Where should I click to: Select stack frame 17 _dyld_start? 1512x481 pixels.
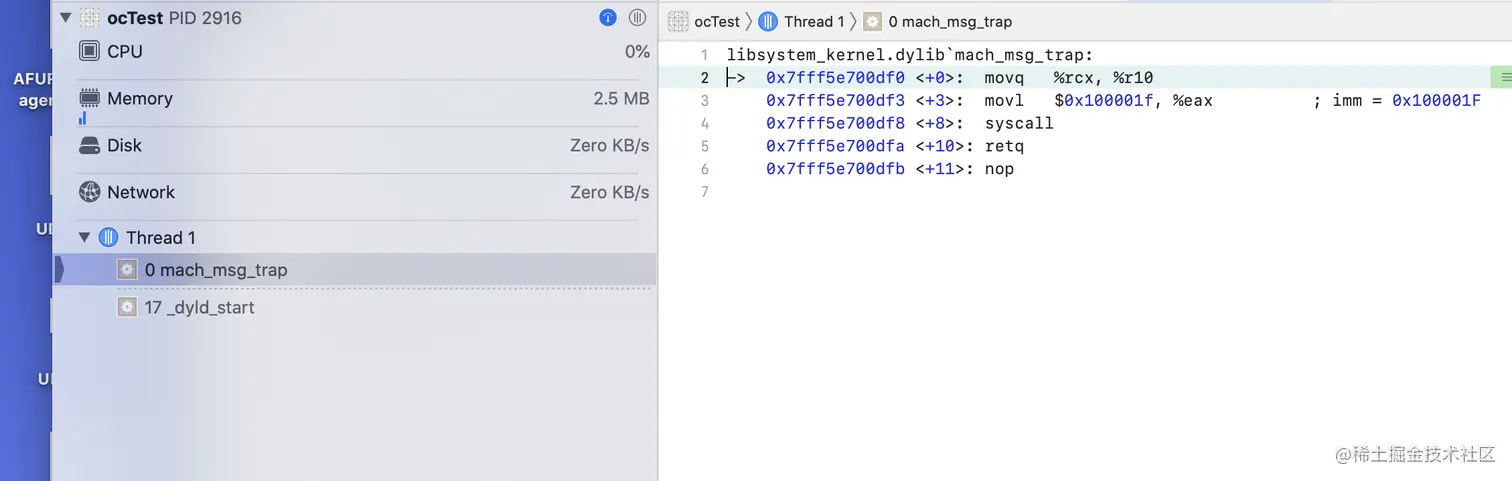coord(355,307)
